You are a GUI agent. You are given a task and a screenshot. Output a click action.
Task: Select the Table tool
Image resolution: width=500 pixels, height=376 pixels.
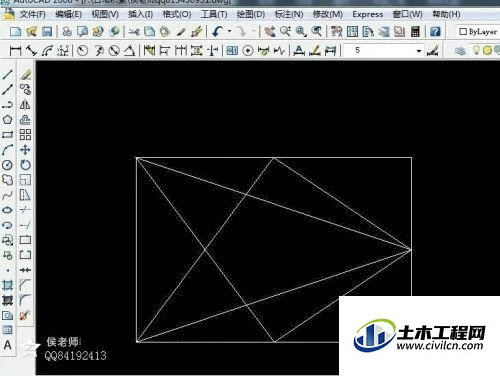click(x=8, y=330)
